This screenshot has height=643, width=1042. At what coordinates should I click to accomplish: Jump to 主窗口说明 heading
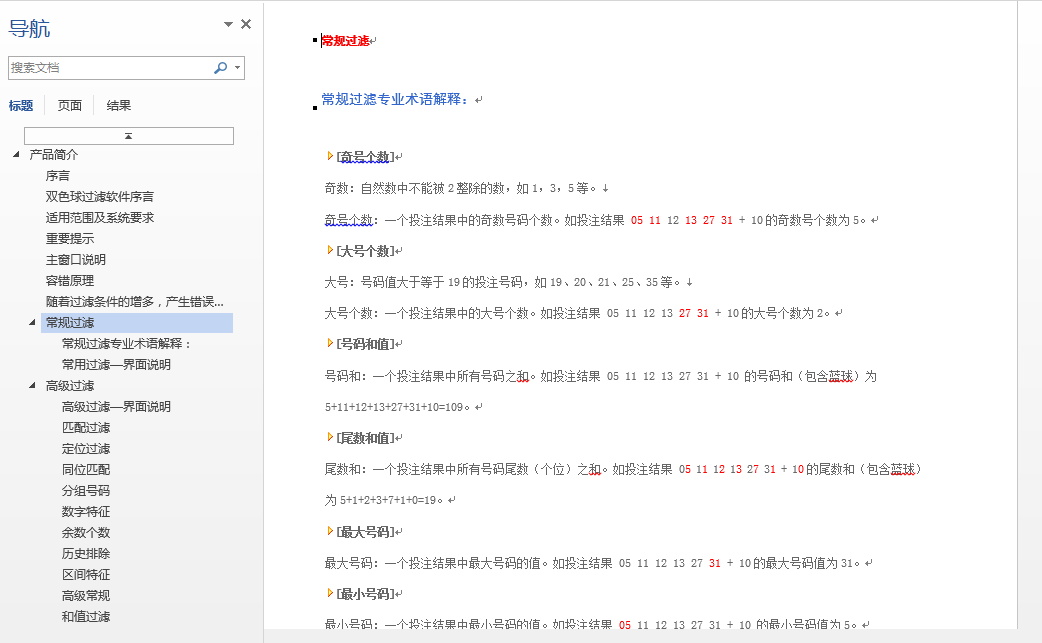click(76, 260)
